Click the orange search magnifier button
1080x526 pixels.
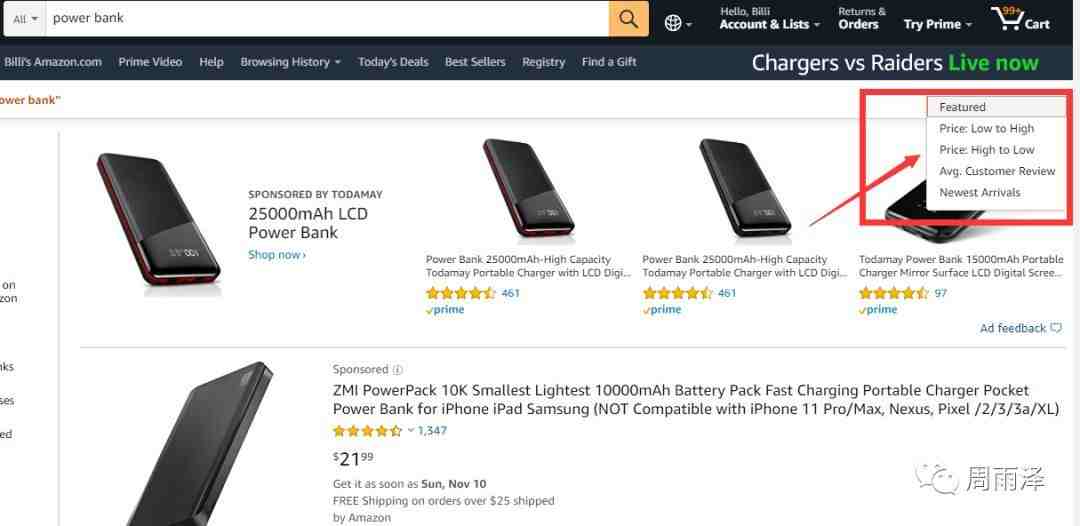(x=628, y=18)
